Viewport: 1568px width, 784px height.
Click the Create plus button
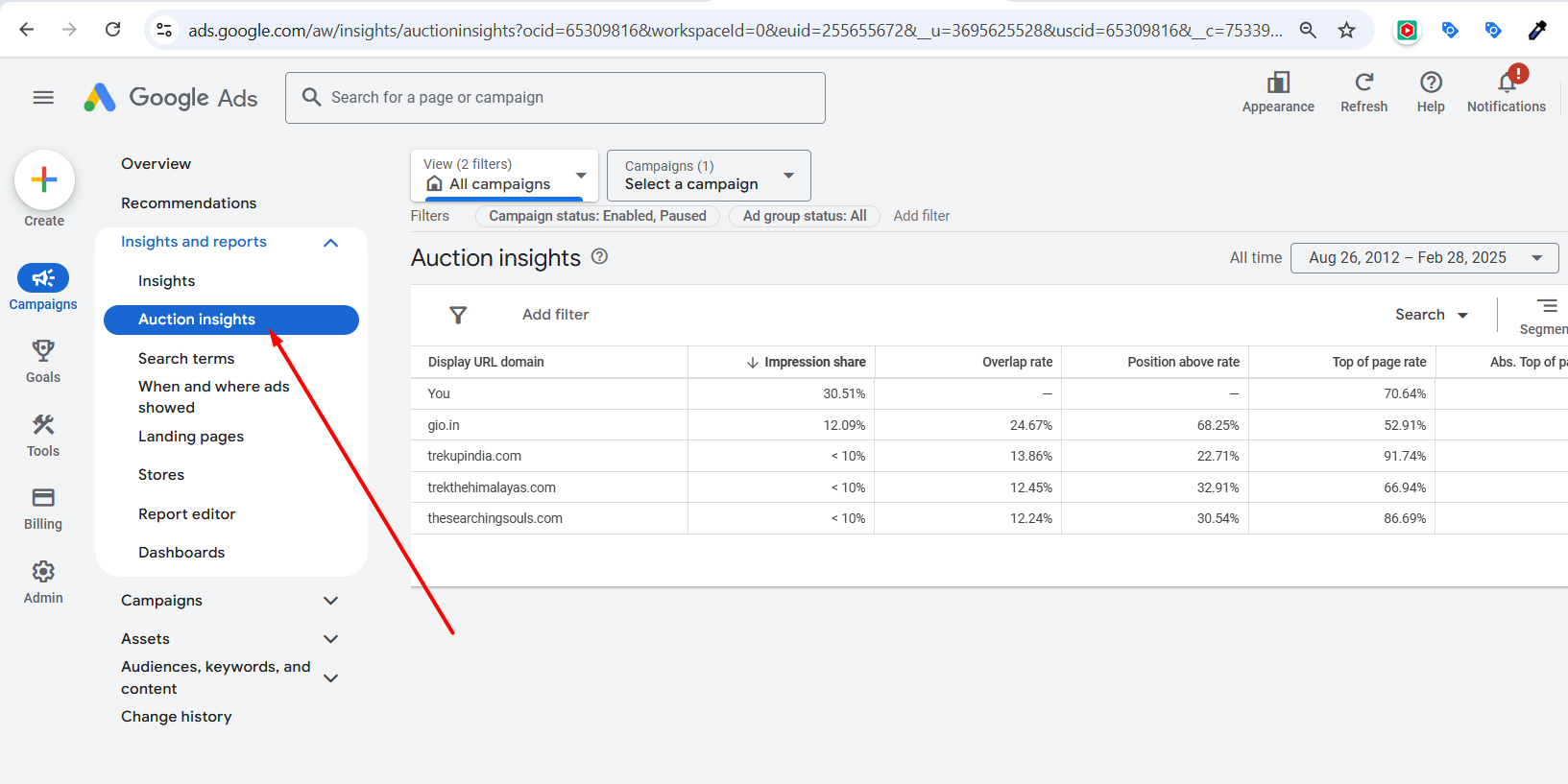click(44, 179)
